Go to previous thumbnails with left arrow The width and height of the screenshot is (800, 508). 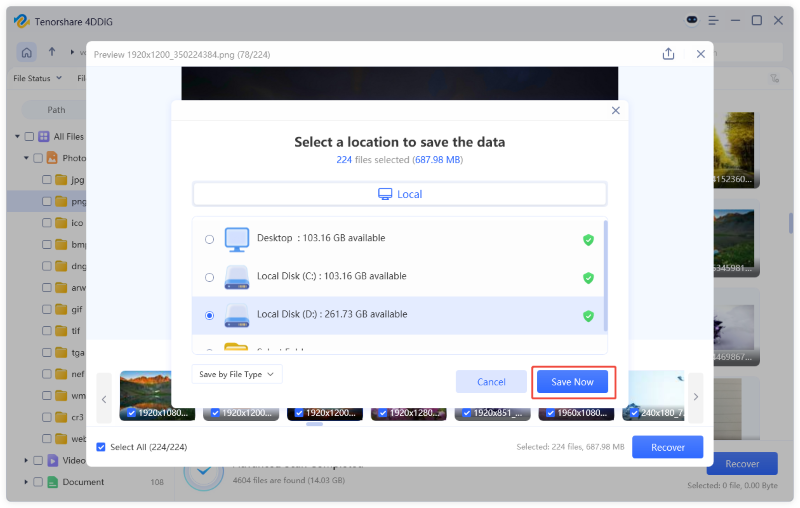pos(104,398)
